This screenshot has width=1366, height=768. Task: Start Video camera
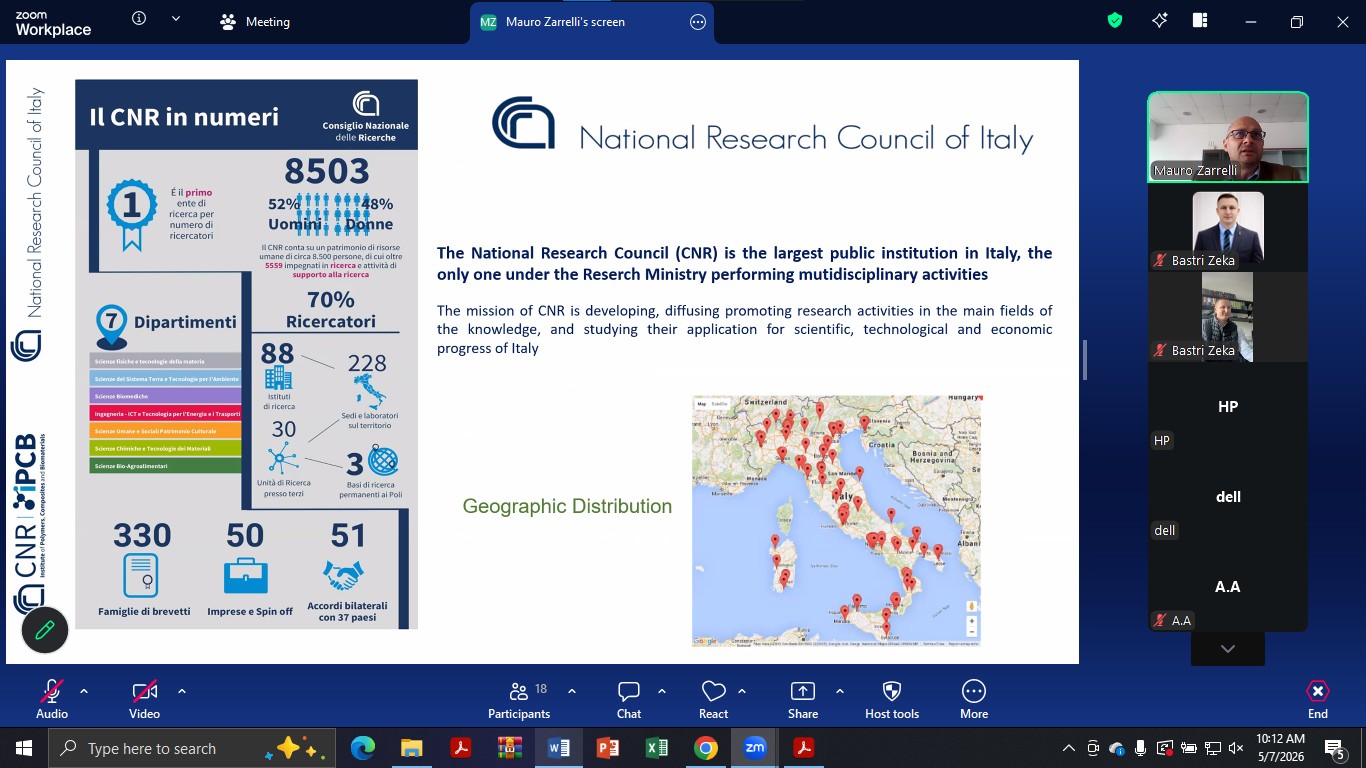[x=145, y=699]
